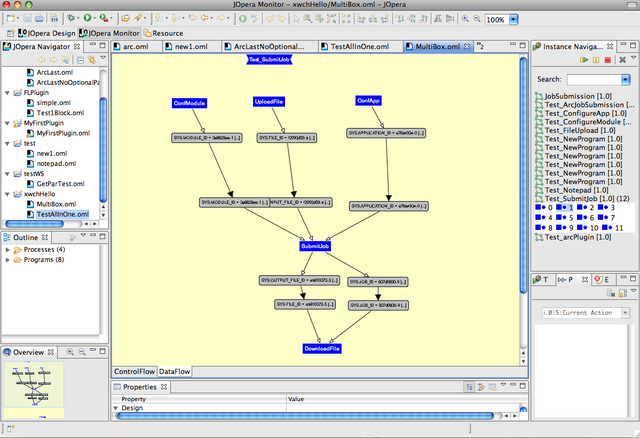Switch to the ControlFlow view
This screenshot has height=438, width=640.
tap(134, 371)
